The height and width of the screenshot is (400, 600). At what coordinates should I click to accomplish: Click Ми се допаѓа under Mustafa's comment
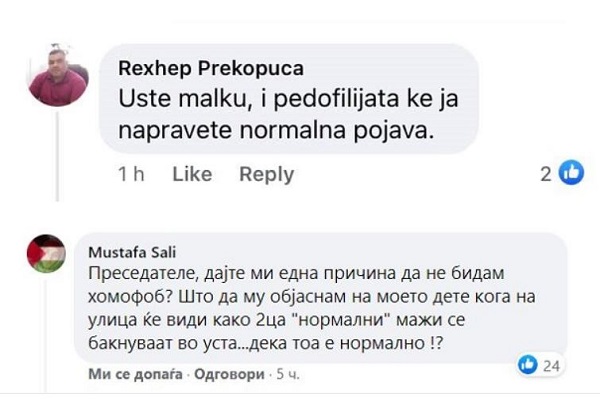tap(135, 374)
